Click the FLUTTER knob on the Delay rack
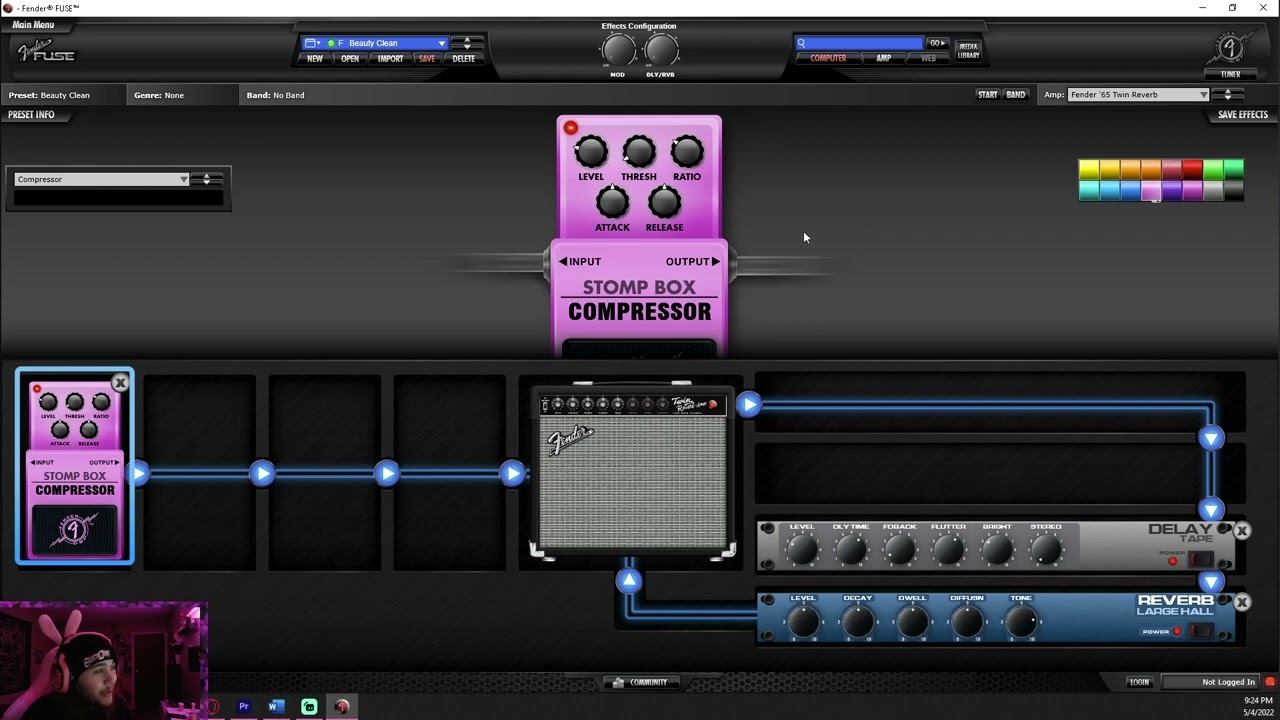Image resolution: width=1280 pixels, height=720 pixels. (948, 549)
